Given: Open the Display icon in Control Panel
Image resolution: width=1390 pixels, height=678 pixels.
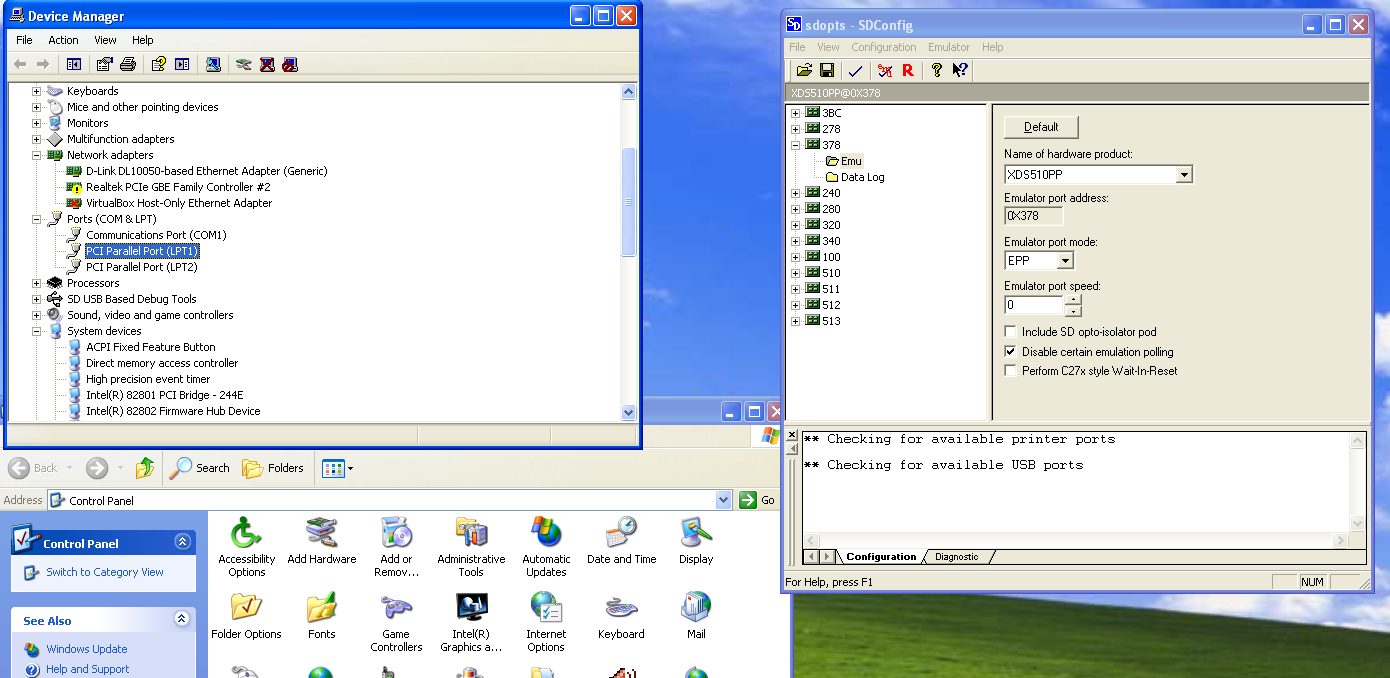Looking at the screenshot, I should [696, 540].
